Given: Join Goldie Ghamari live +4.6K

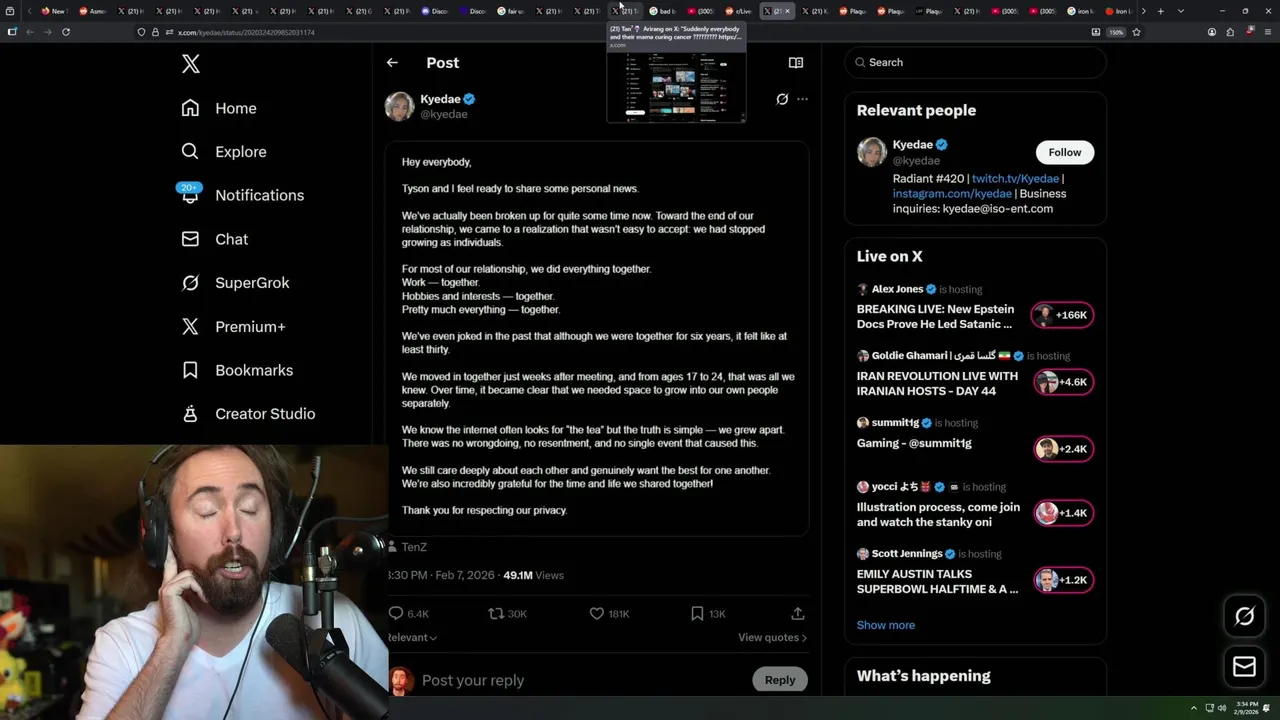Looking at the screenshot, I should pos(1062,382).
